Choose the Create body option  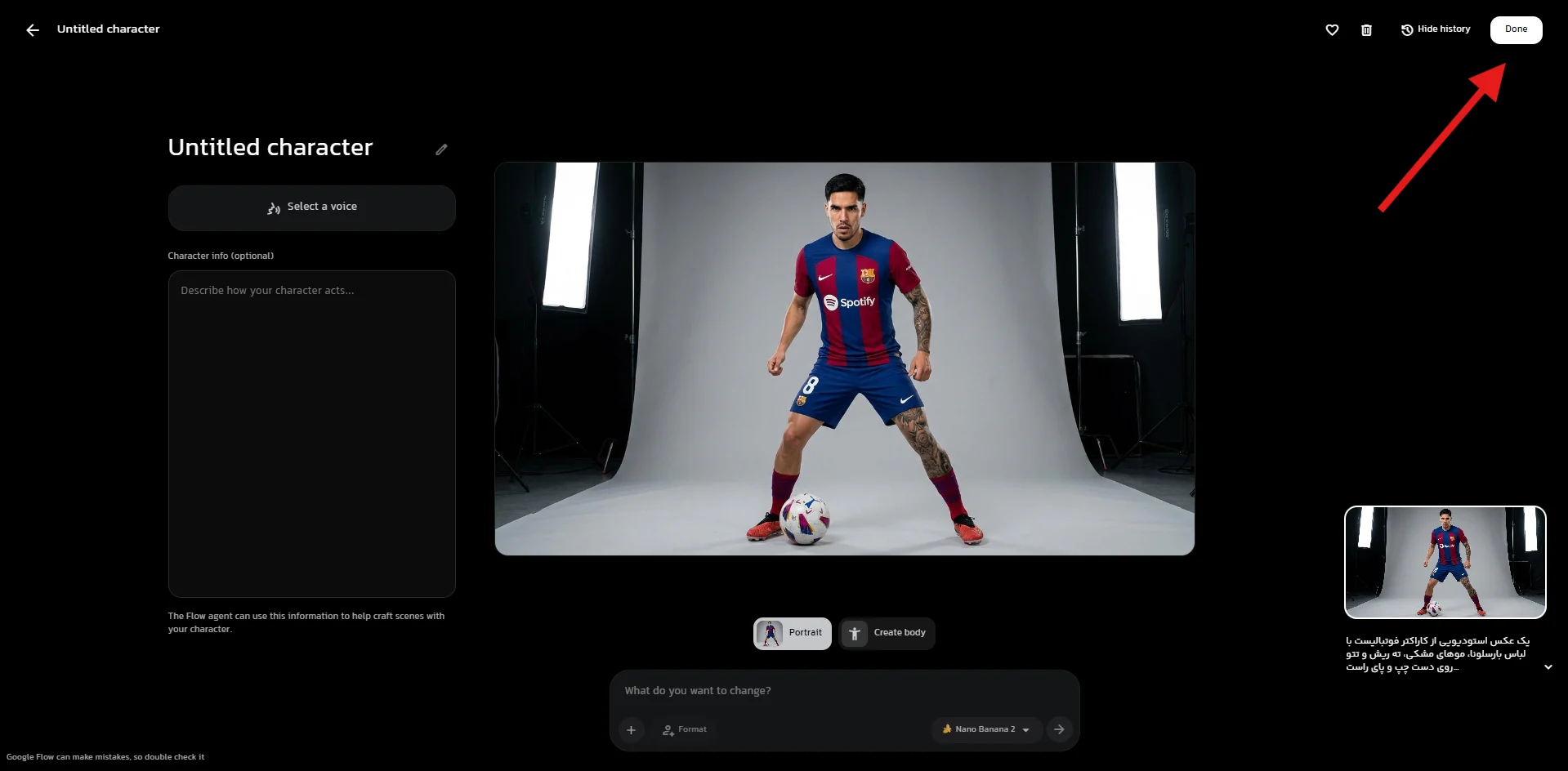click(887, 633)
